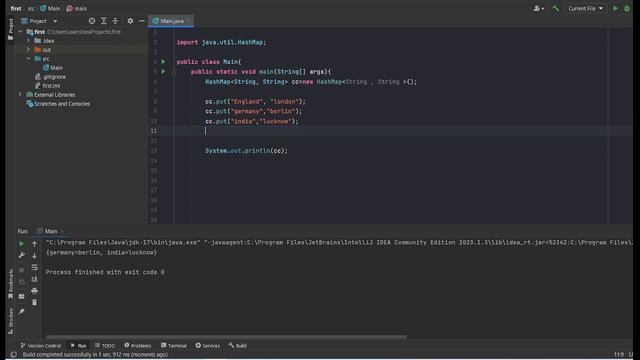
Task: Toggle the Bookmarks side stripe button
Action: coord(11,284)
